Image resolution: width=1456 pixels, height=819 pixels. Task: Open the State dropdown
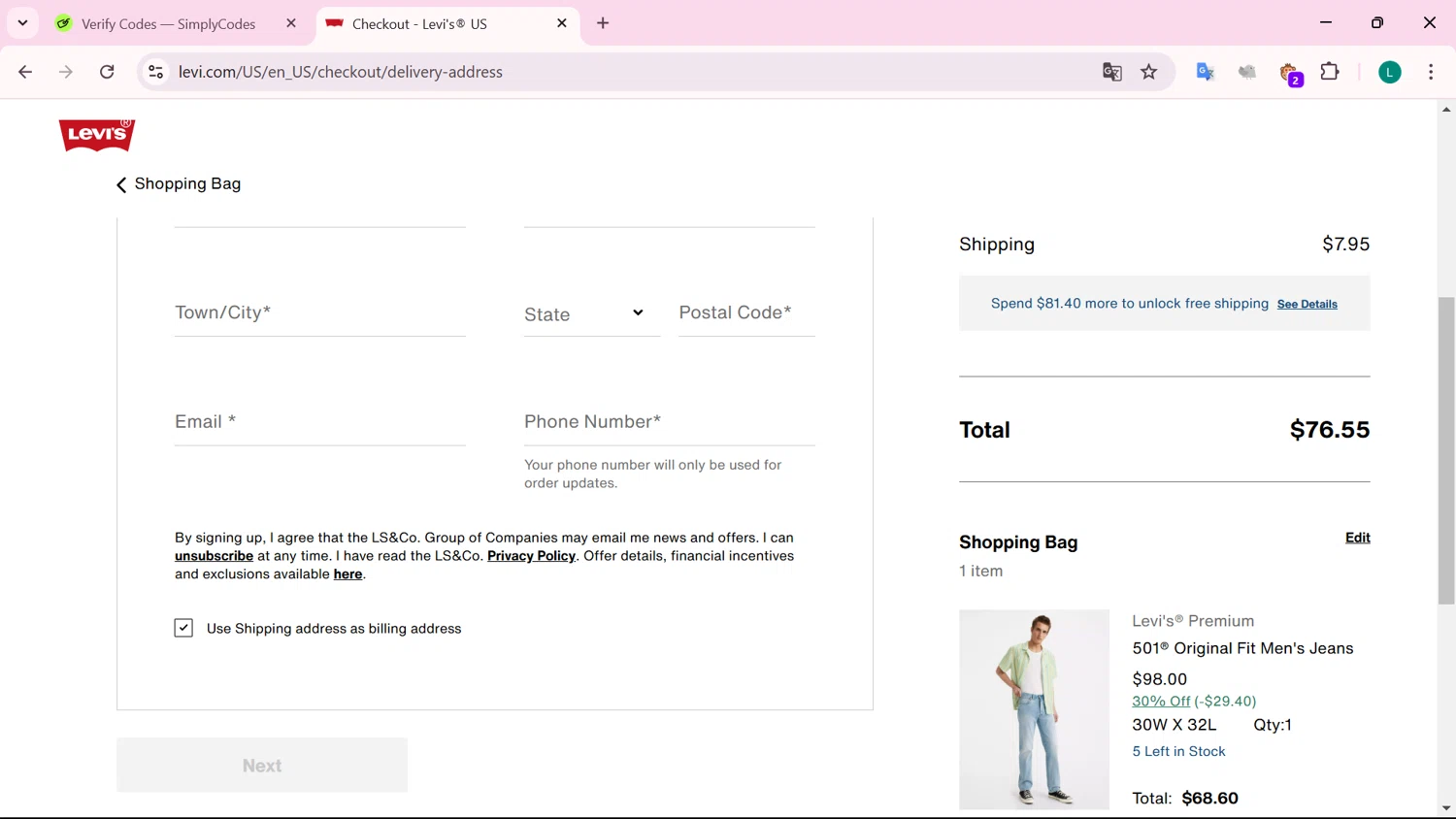tap(592, 314)
